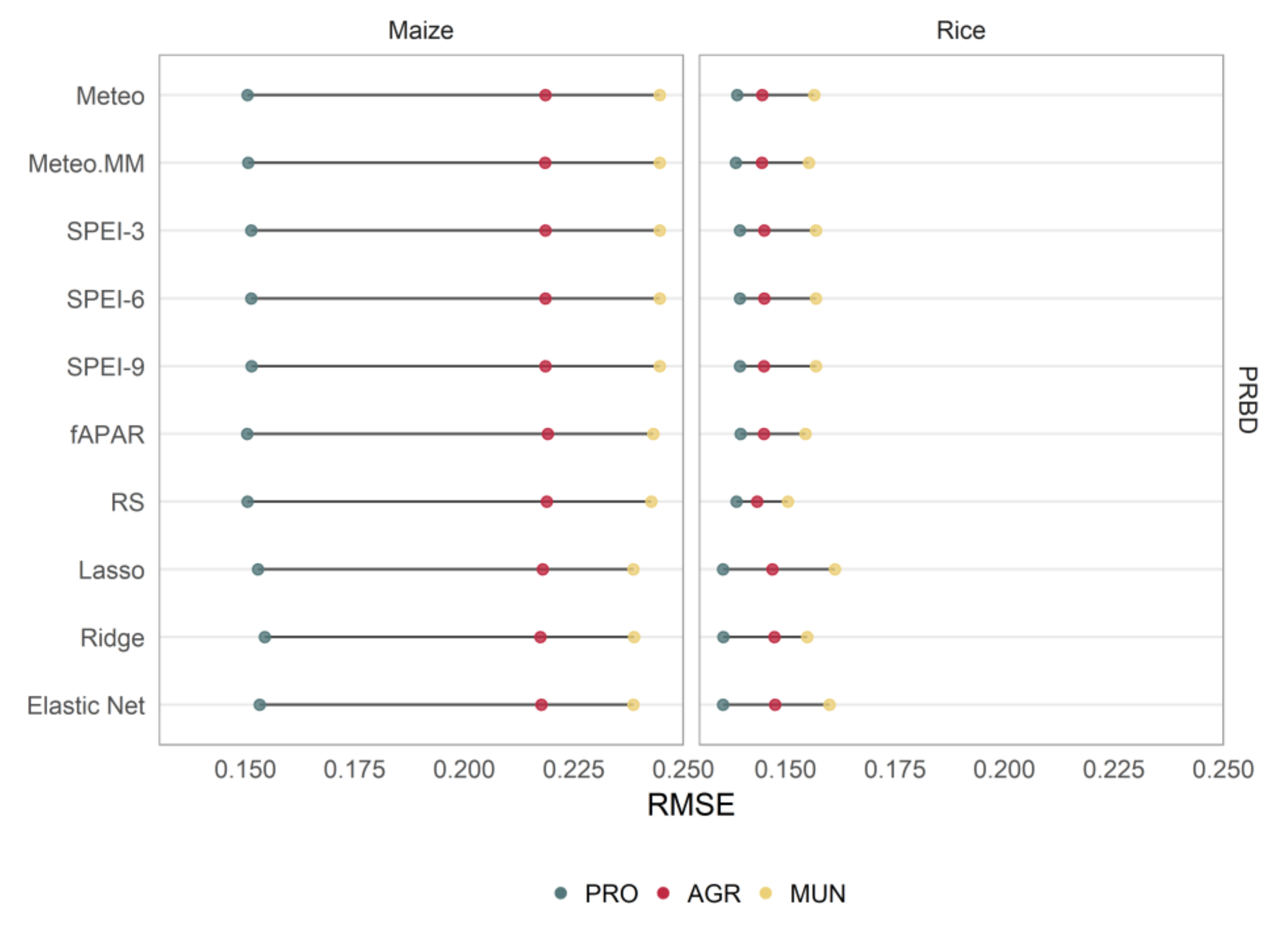Click the red AGR legend dot
The width and height of the screenshot is (1288, 928).
pos(663,893)
